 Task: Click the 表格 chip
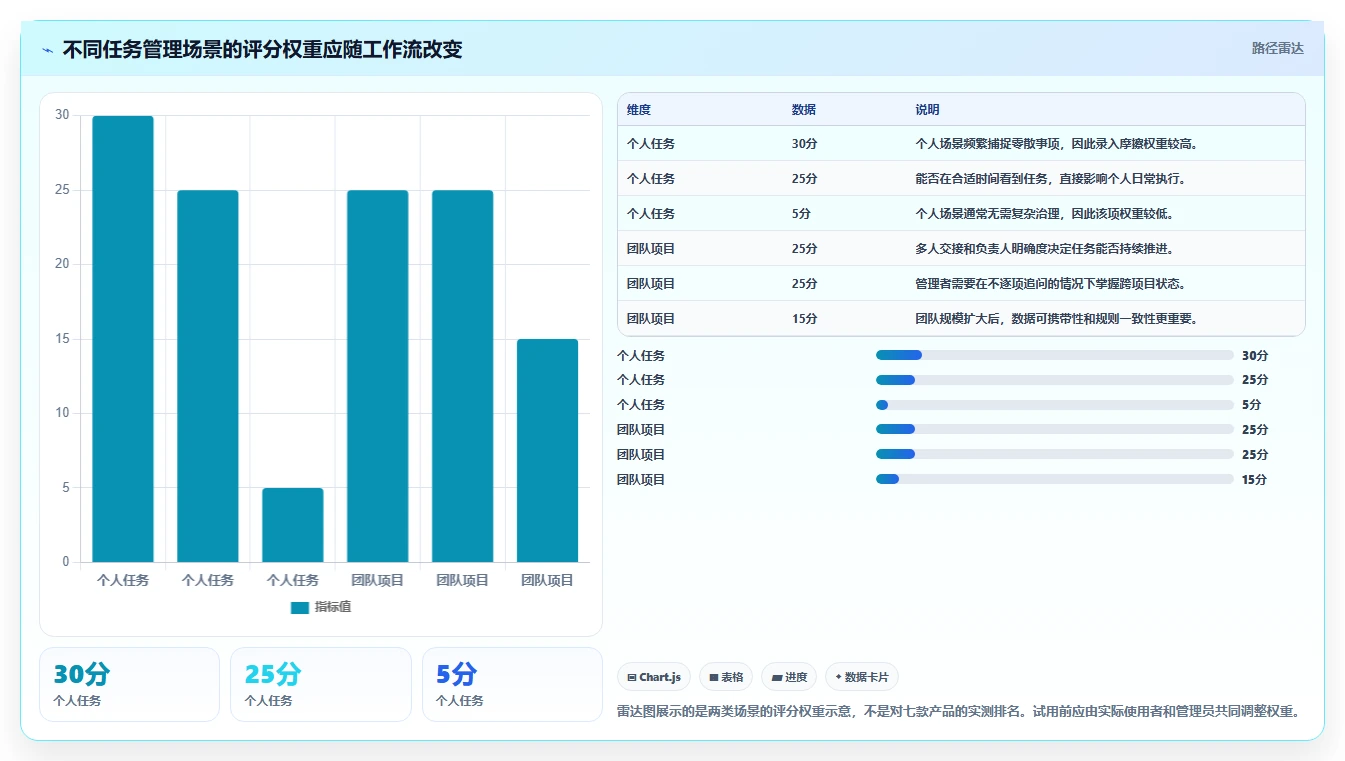pos(726,677)
